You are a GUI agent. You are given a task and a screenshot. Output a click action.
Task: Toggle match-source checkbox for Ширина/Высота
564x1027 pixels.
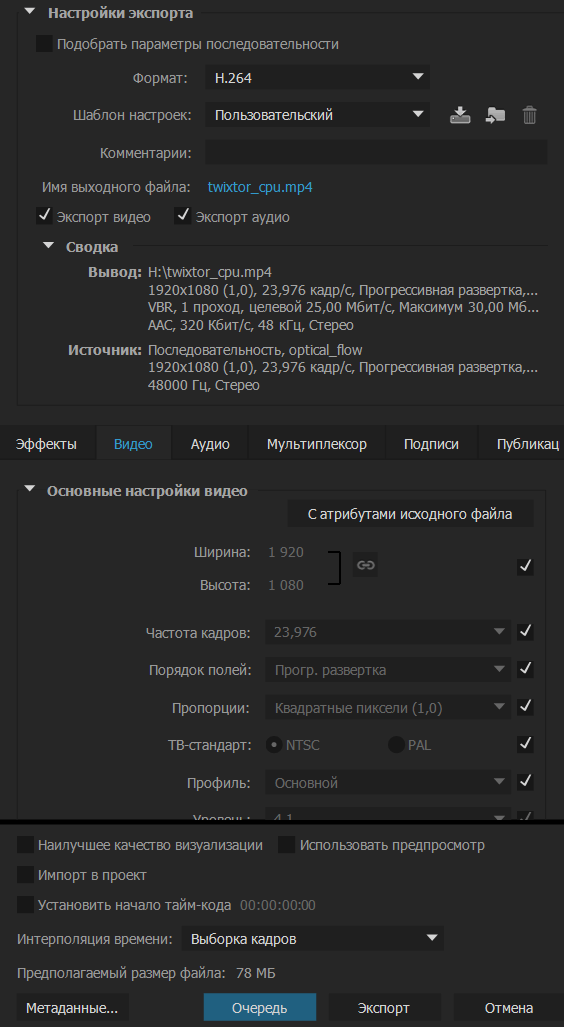[x=525, y=567]
